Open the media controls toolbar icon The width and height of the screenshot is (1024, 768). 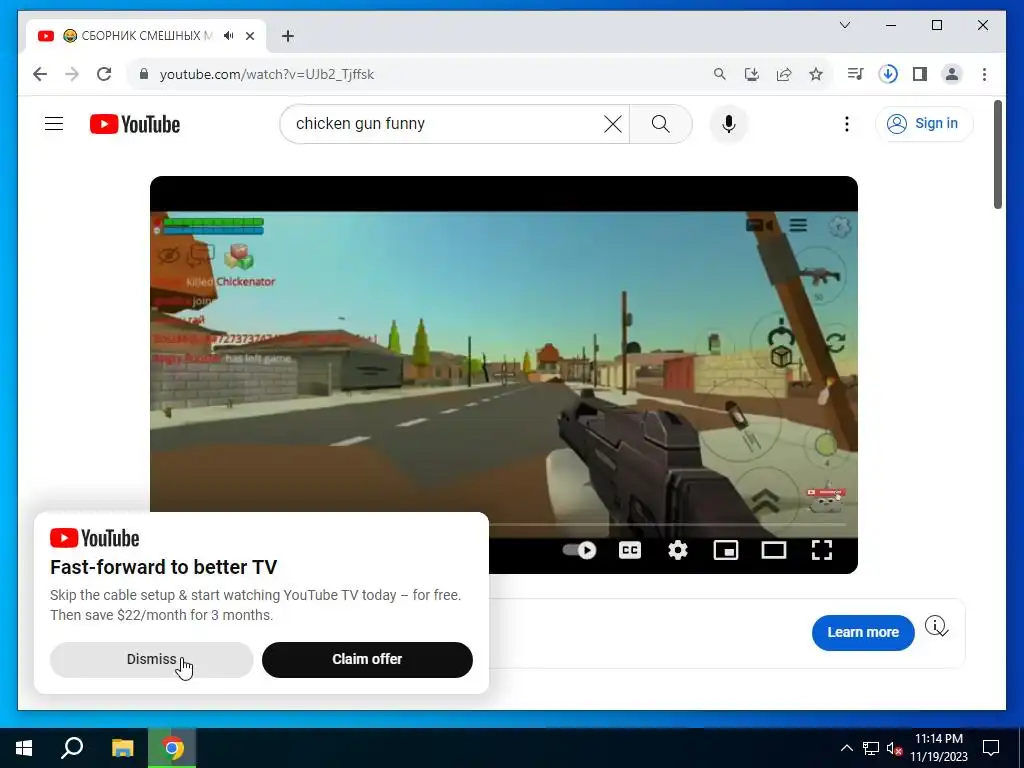856,74
